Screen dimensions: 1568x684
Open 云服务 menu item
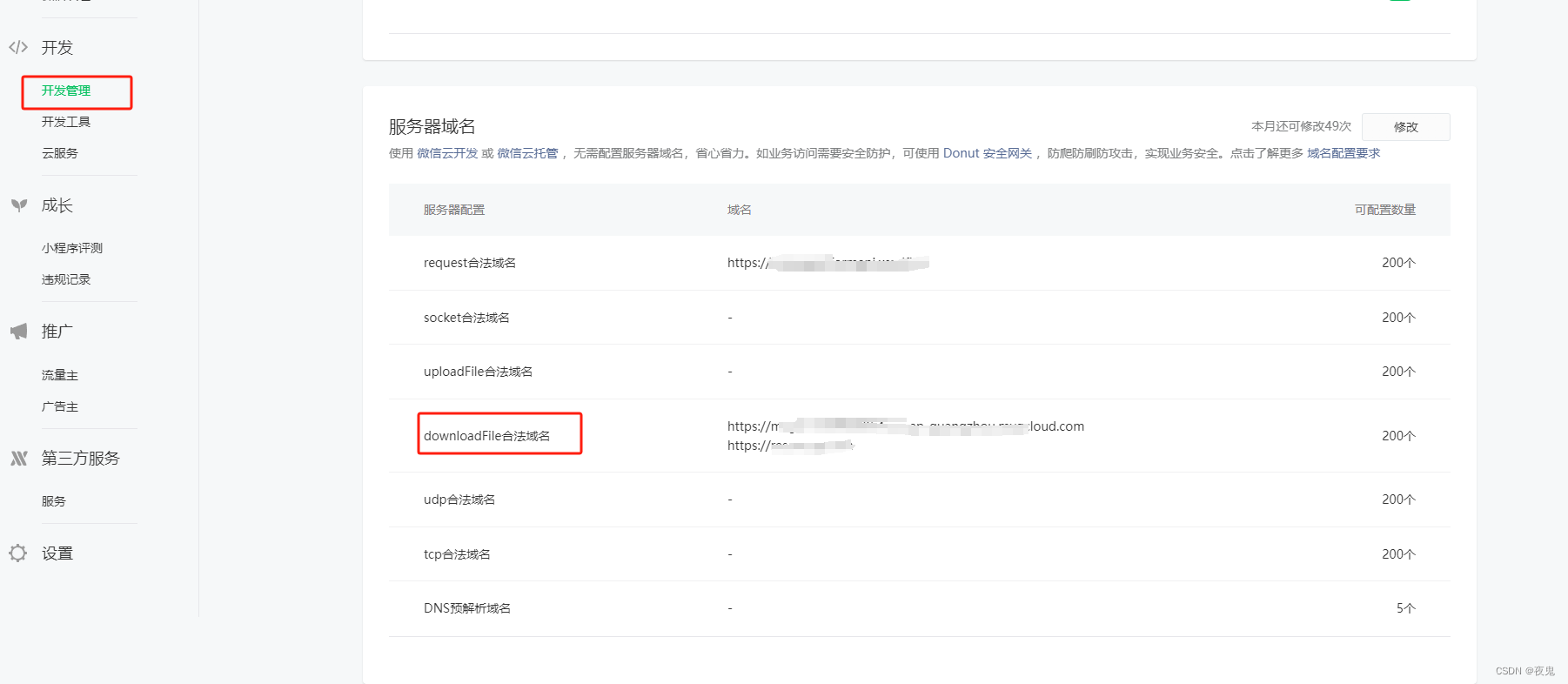point(60,153)
